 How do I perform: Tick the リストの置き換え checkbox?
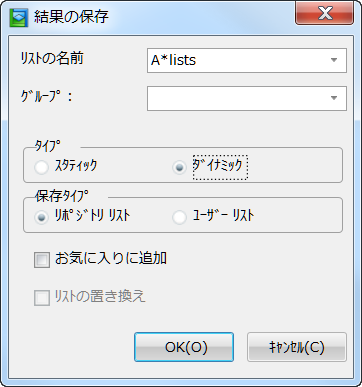pos(42,298)
